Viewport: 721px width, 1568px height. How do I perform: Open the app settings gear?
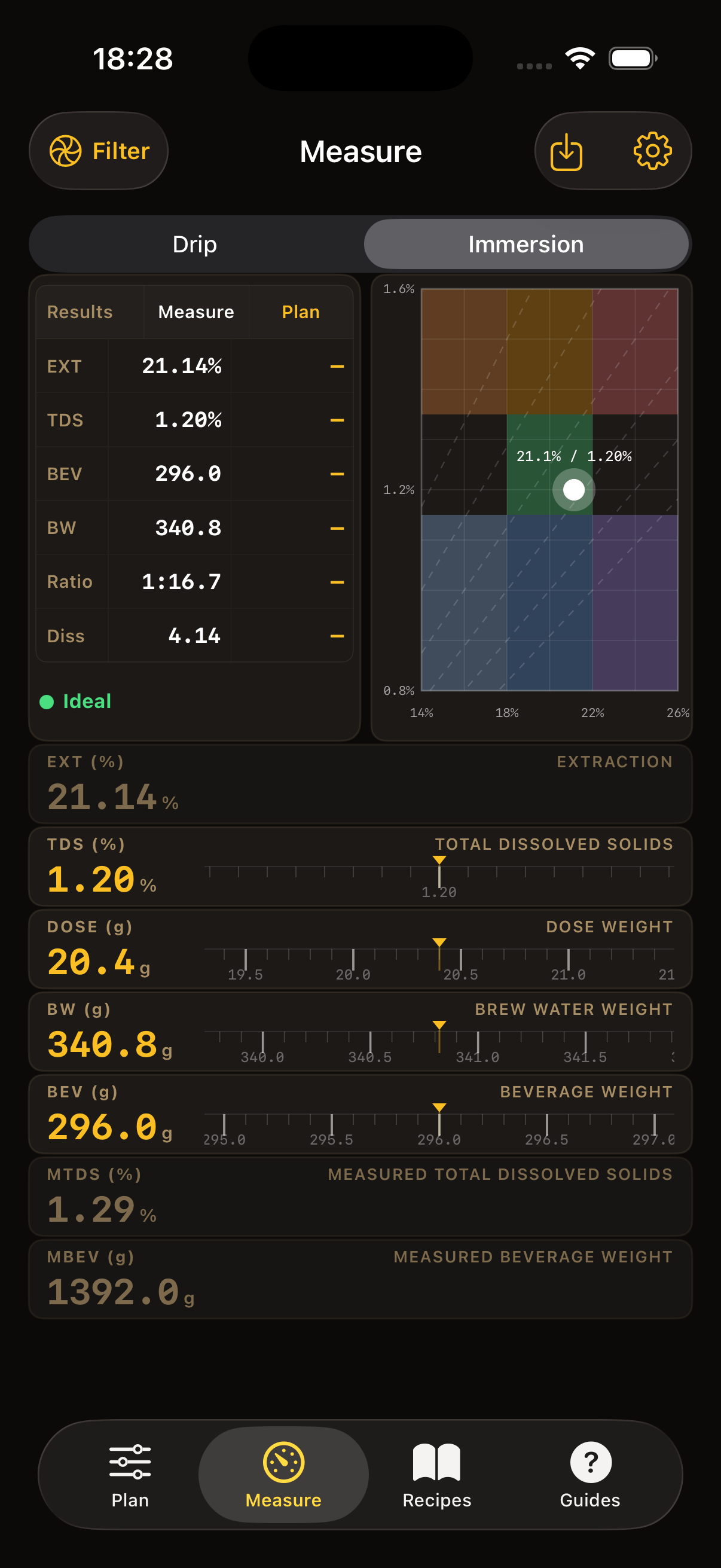[652, 151]
